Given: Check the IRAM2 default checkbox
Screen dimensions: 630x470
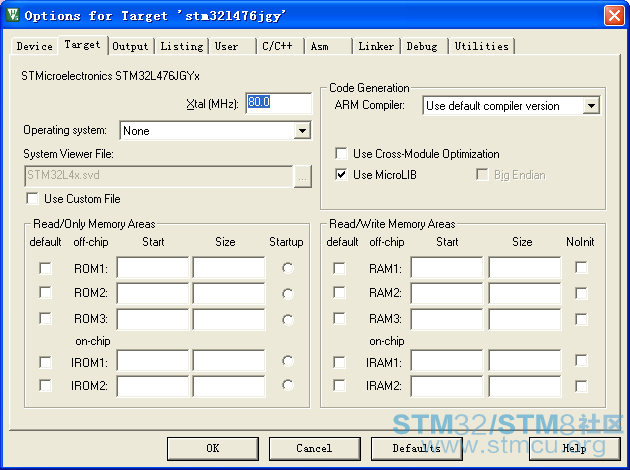Looking at the screenshot, I should pyautogui.click(x=340, y=385).
